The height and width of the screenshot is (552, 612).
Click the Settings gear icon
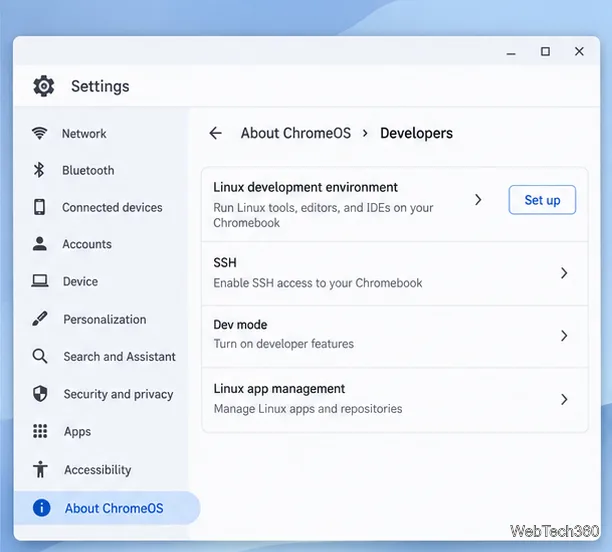tap(43, 86)
